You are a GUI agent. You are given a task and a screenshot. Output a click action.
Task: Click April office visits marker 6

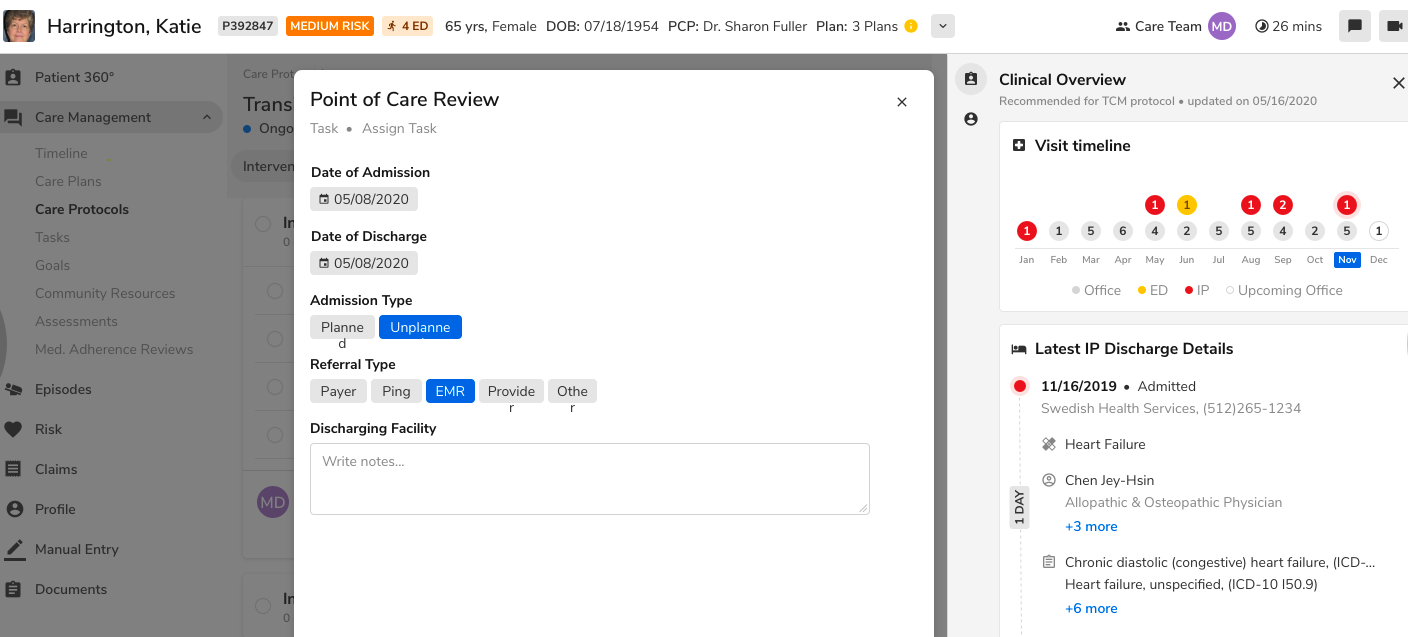(1123, 231)
